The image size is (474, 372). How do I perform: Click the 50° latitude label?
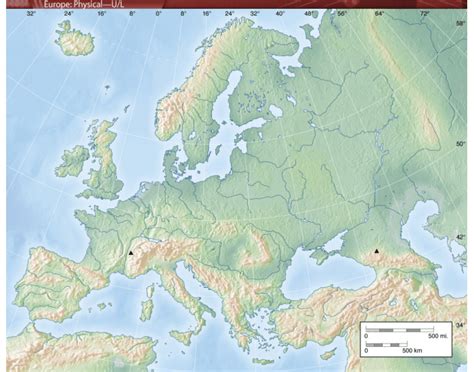tap(460, 144)
